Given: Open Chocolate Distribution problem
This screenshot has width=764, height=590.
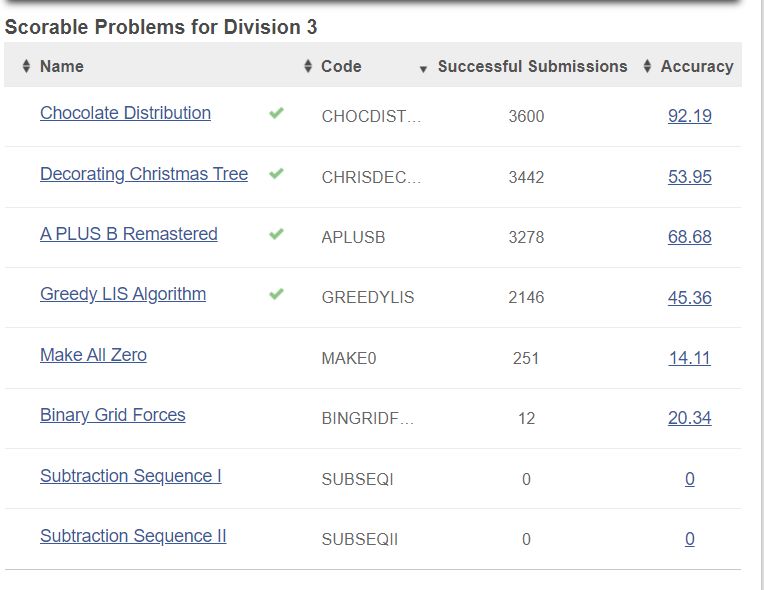Looking at the screenshot, I should pyautogui.click(x=125, y=113).
